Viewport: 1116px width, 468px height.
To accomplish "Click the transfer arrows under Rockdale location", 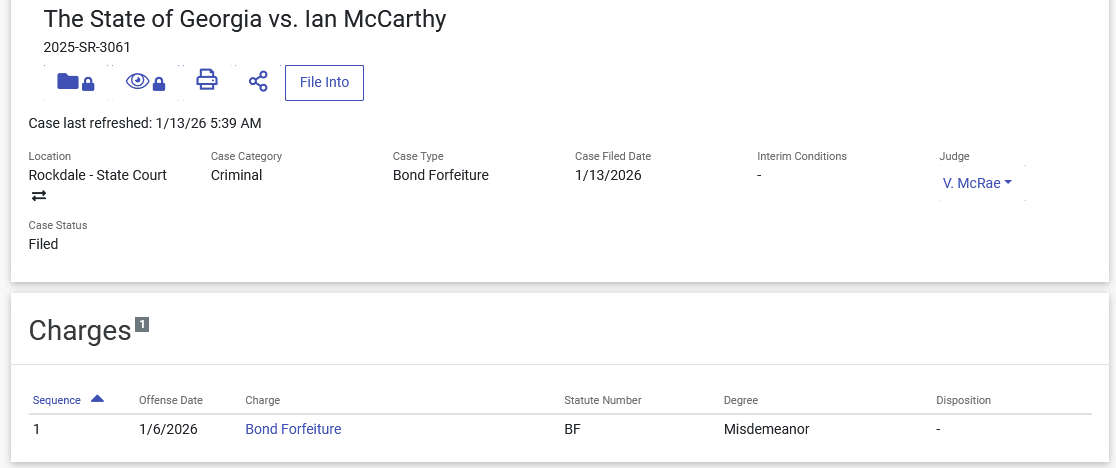I will (39, 196).
